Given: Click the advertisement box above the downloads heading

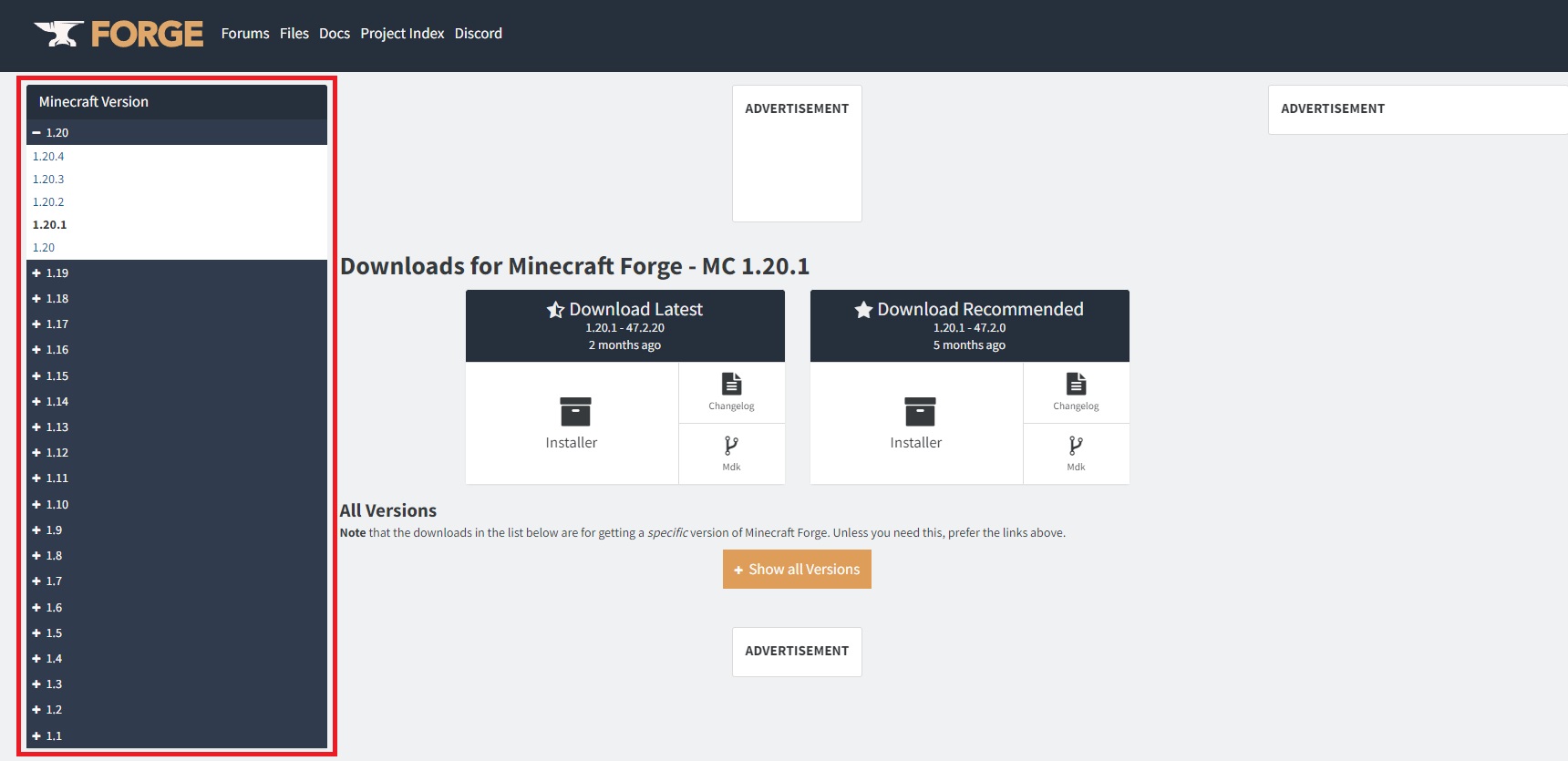Looking at the screenshot, I should point(797,153).
